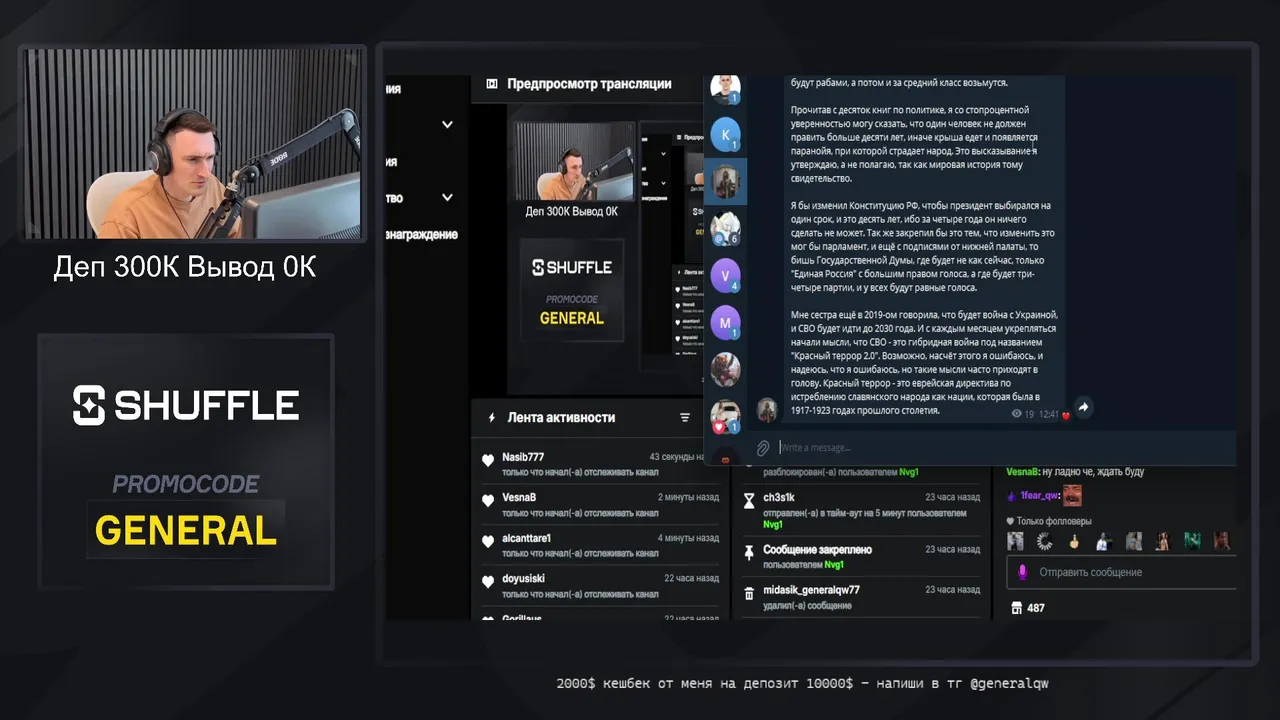Image resolution: width=1280 pixels, height=720 pixels.
Task: Click the Предпросмотр трансляции heading
Action: [x=589, y=84]
